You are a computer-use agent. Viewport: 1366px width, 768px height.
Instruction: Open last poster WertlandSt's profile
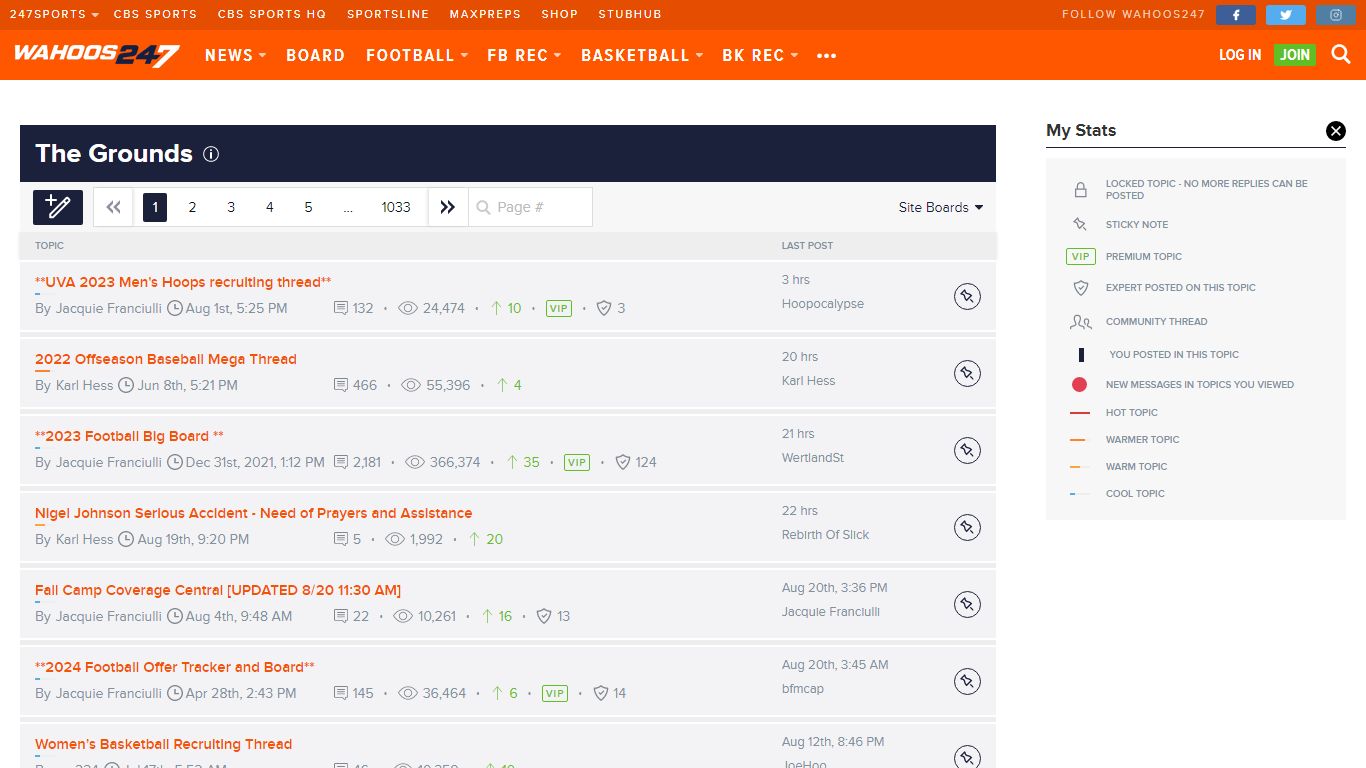(x=813, y=458)
